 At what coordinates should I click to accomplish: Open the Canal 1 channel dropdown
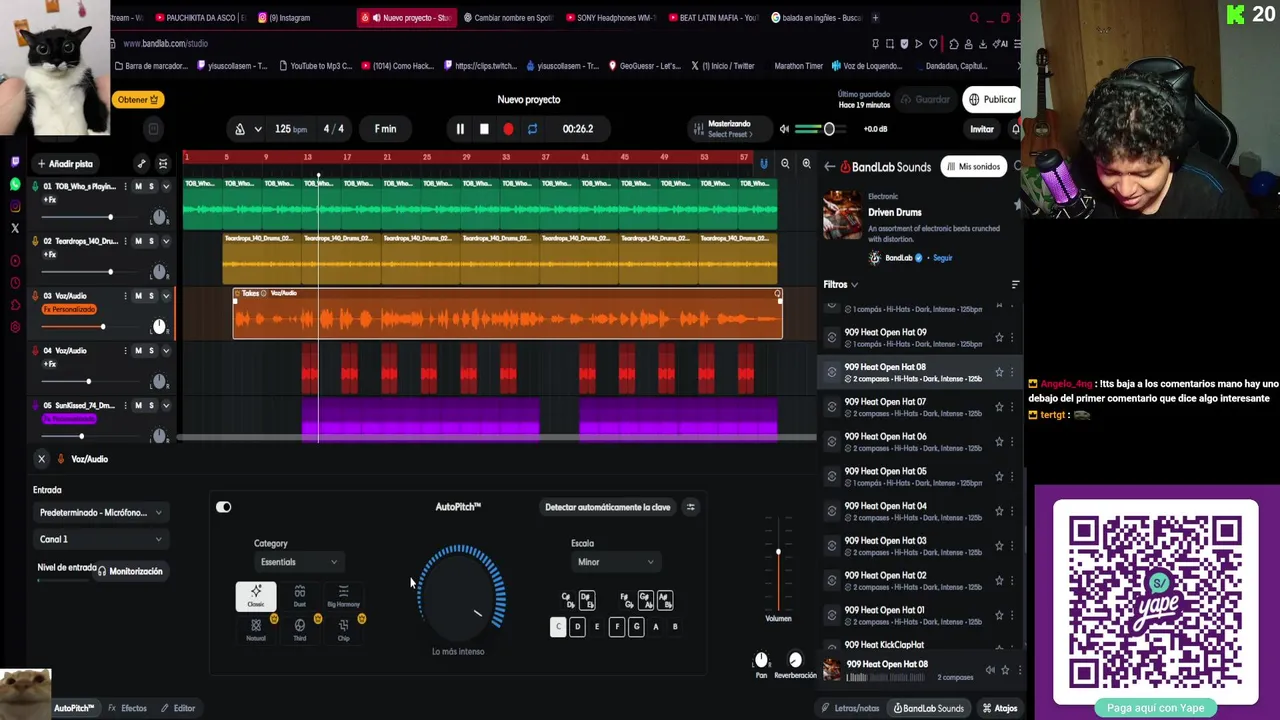tap(100, 540)
